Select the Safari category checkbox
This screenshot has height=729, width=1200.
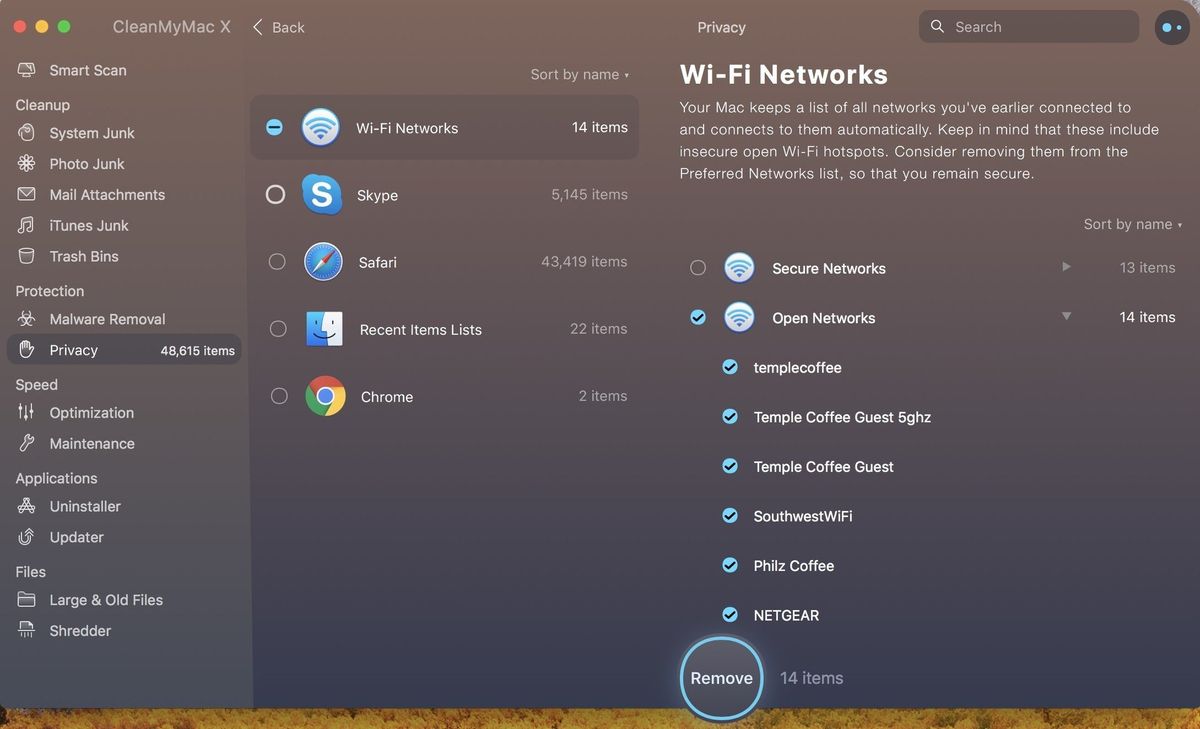point(277,262)
